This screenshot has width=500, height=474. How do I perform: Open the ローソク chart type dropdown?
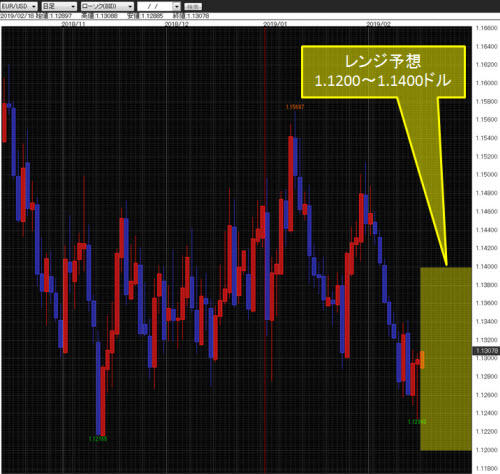pos(107,6)
